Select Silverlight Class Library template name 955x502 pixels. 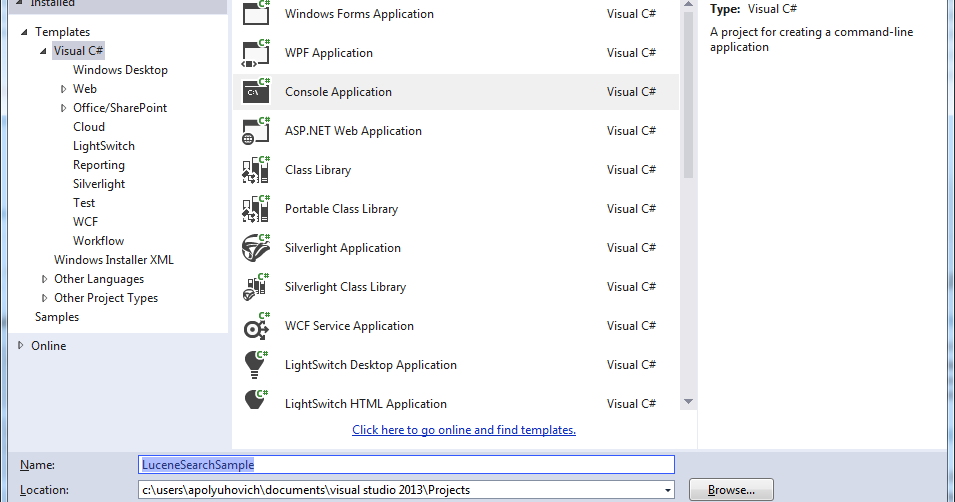(x=345, y=287)
